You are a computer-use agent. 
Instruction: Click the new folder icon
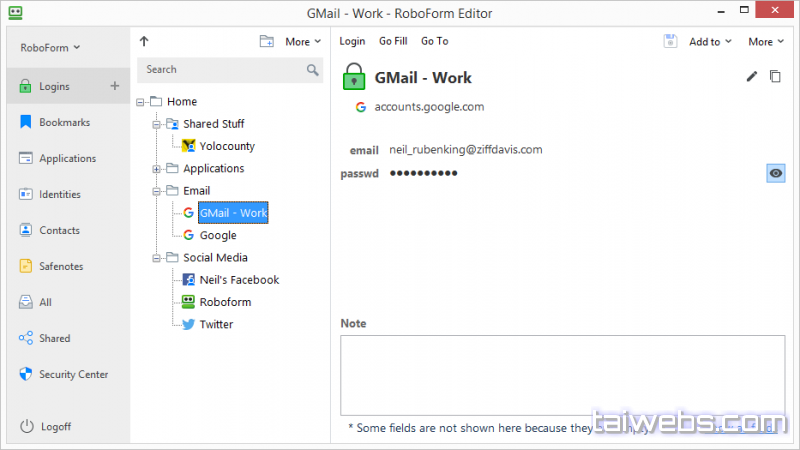click(266, 42)
